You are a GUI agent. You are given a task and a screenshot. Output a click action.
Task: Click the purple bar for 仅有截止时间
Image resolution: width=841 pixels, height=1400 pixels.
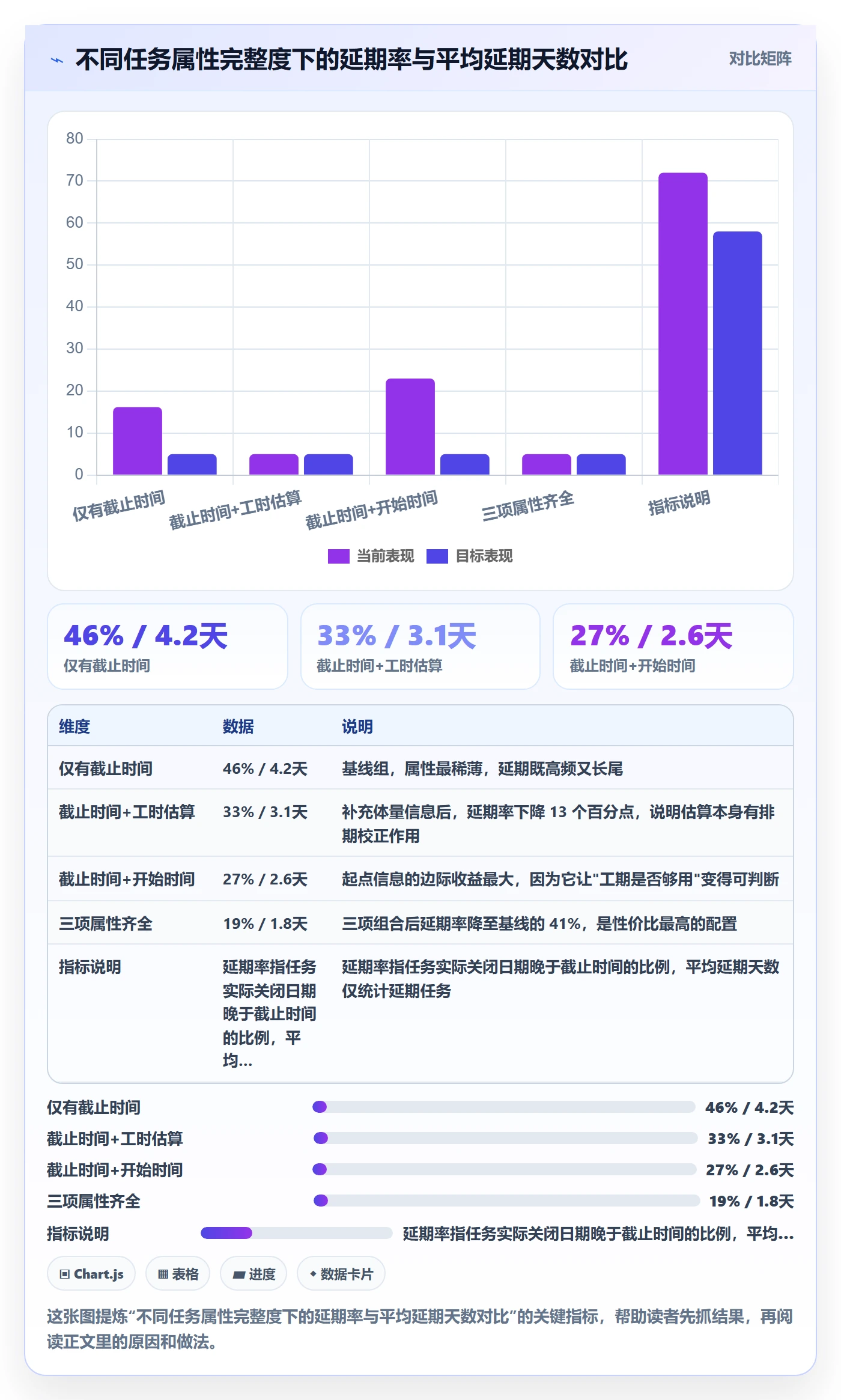pos(138,441)
